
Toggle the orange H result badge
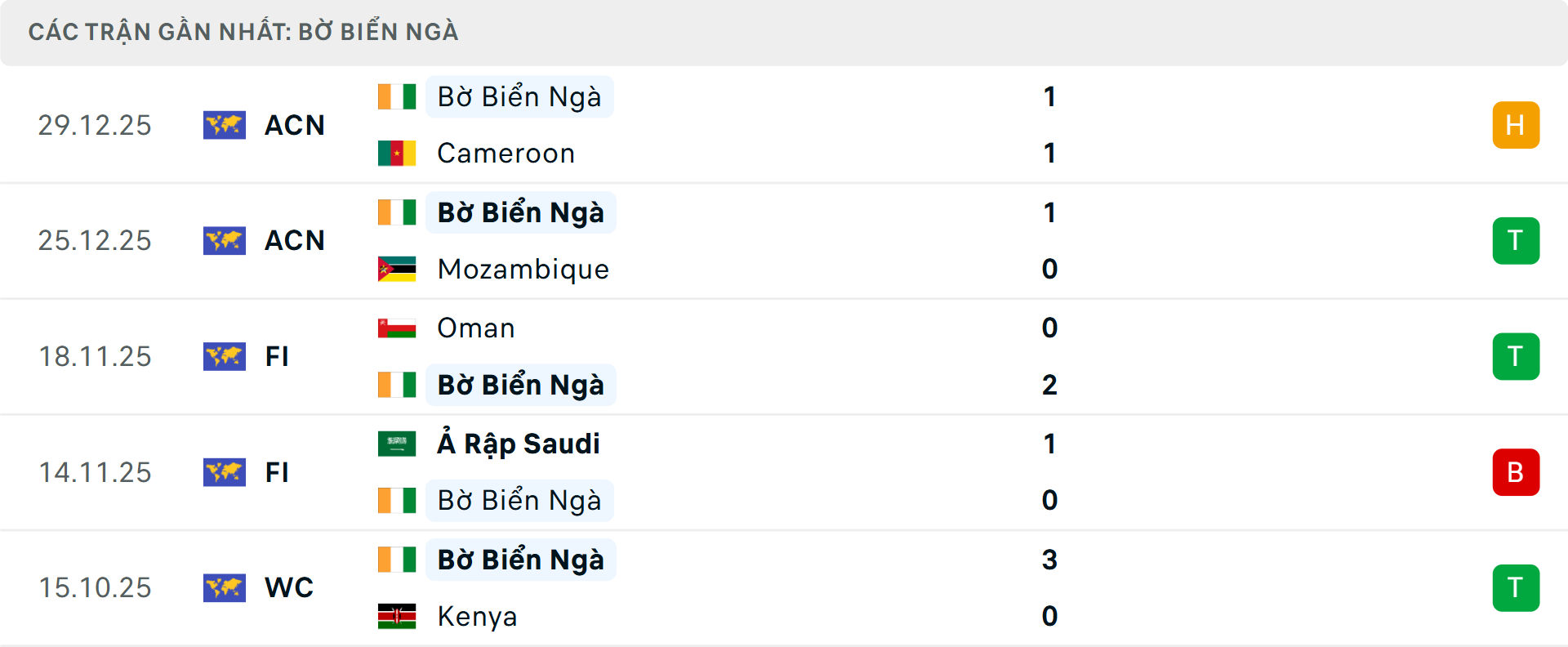1516,125
